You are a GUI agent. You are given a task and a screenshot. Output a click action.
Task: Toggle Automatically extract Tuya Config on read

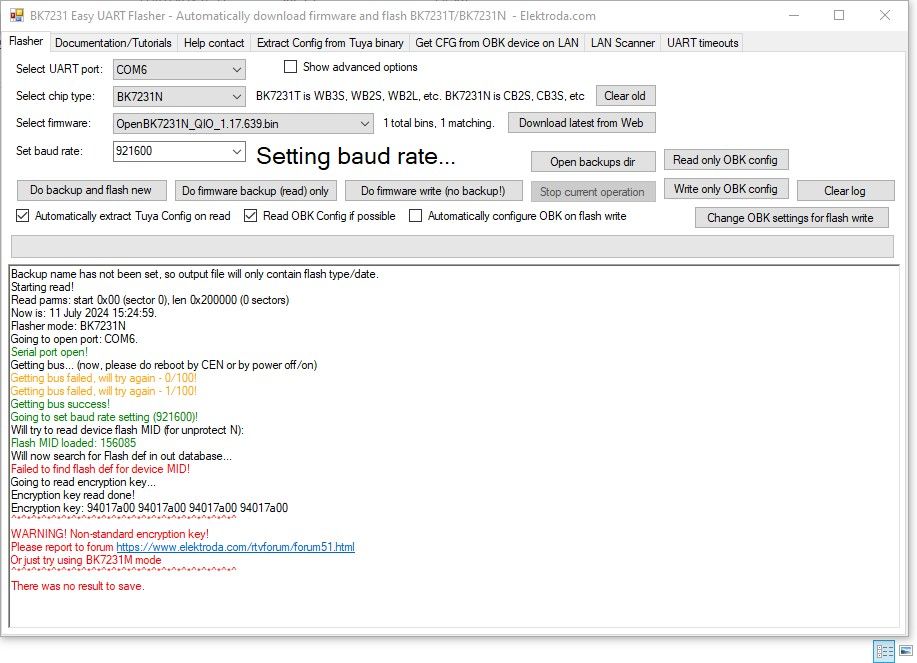(x=22, y=216)
